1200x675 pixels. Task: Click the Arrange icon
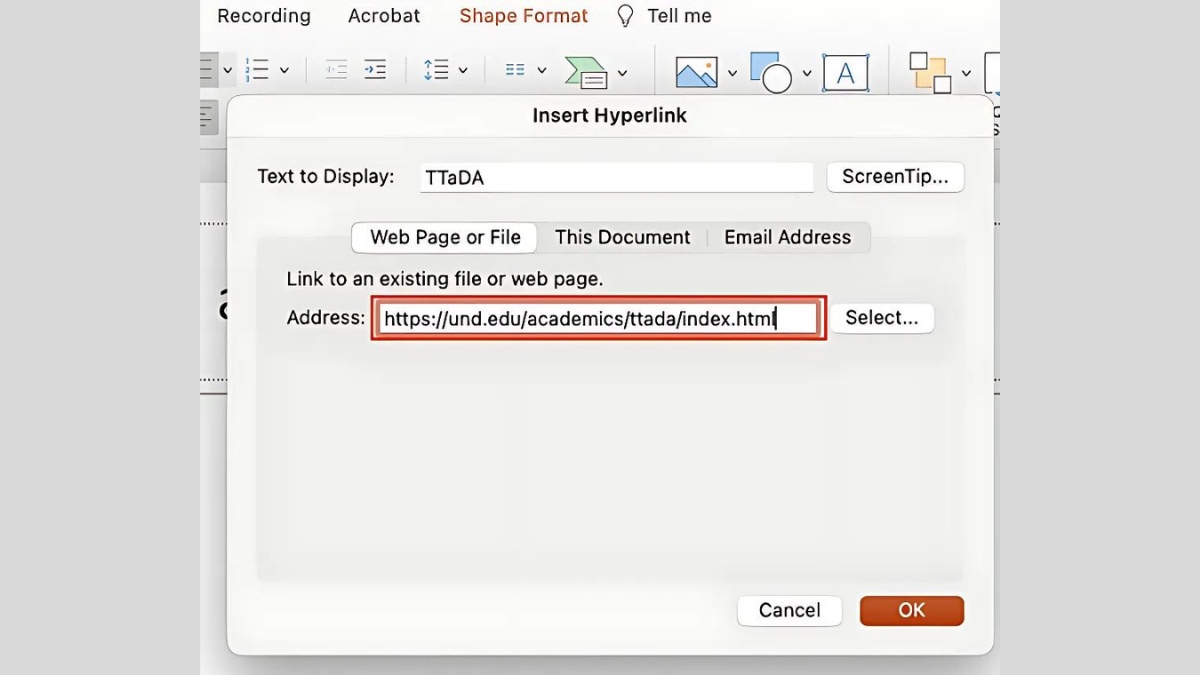tap(930, 73)
